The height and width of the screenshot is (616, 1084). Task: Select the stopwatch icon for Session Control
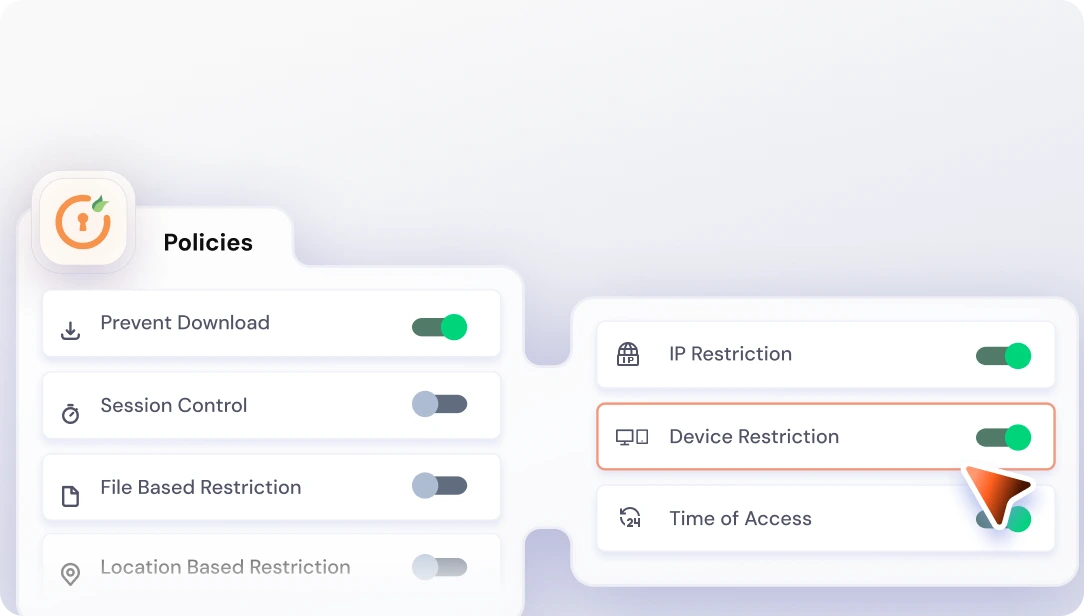pos(70,405)
